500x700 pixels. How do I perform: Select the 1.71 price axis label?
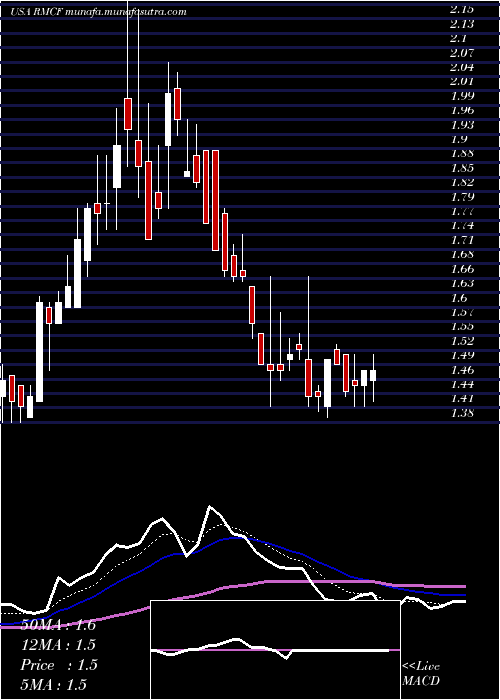462,240
